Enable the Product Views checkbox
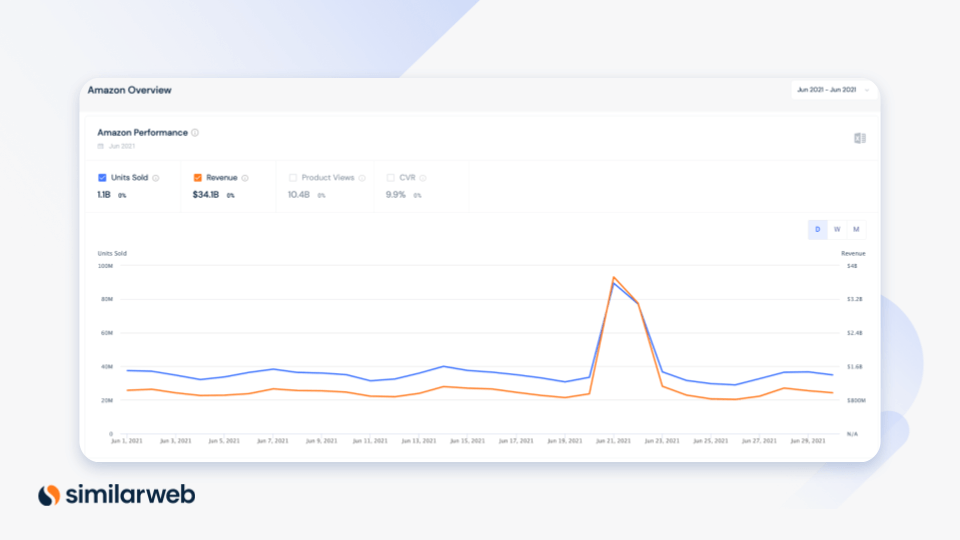Viewport: 960px width, 540px height. pyautogui.click(x=293, y=178)
